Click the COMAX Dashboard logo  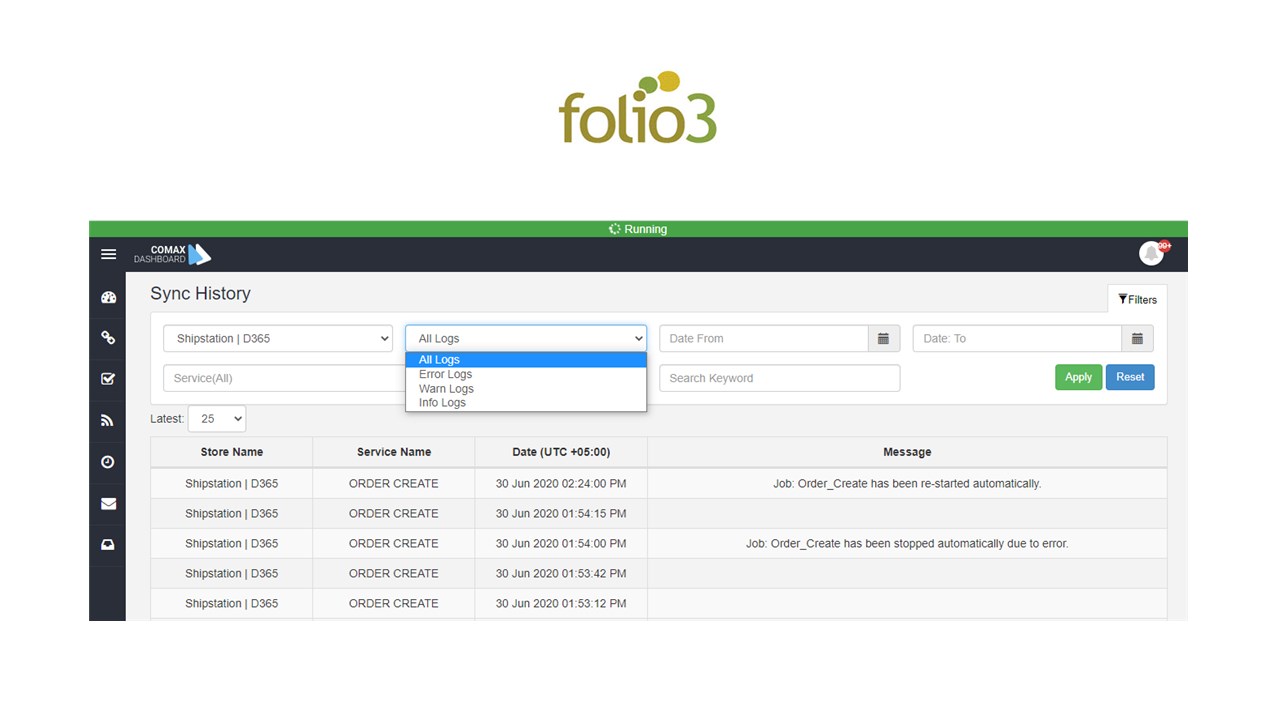[x=172, y=254]
